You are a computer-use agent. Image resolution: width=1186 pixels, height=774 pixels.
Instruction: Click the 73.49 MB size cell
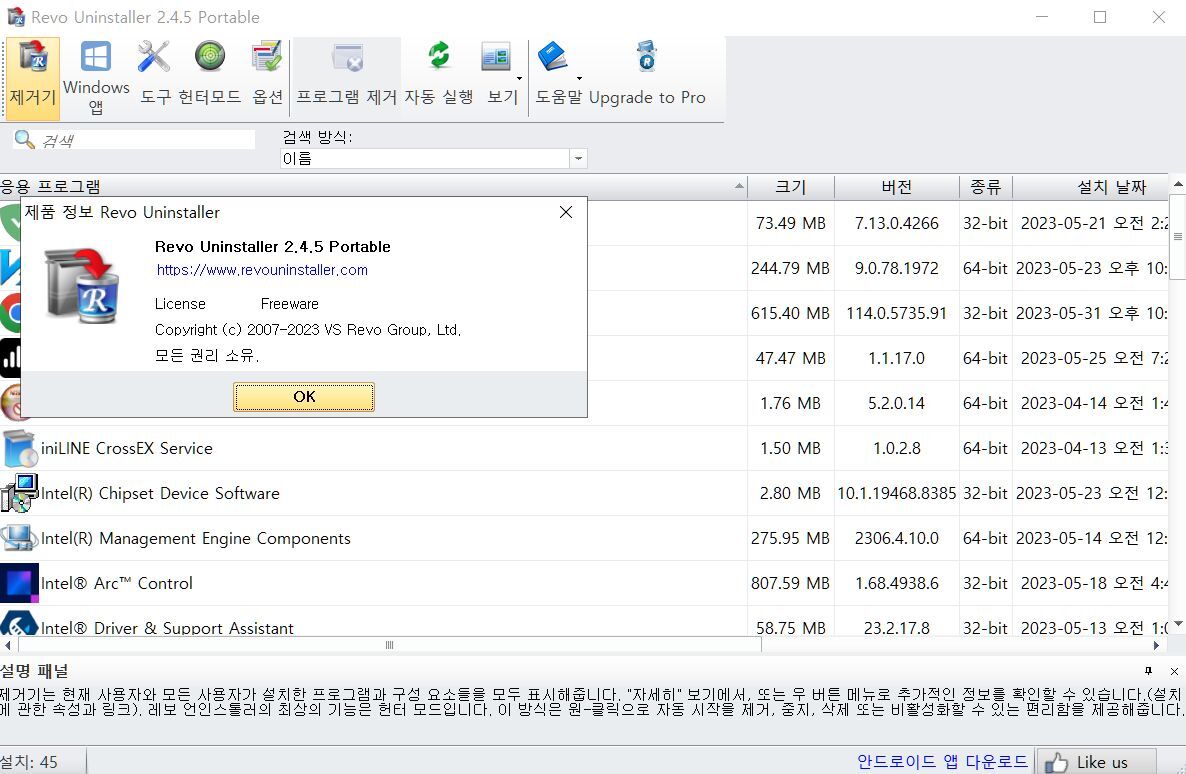click(x=790, y=224)
